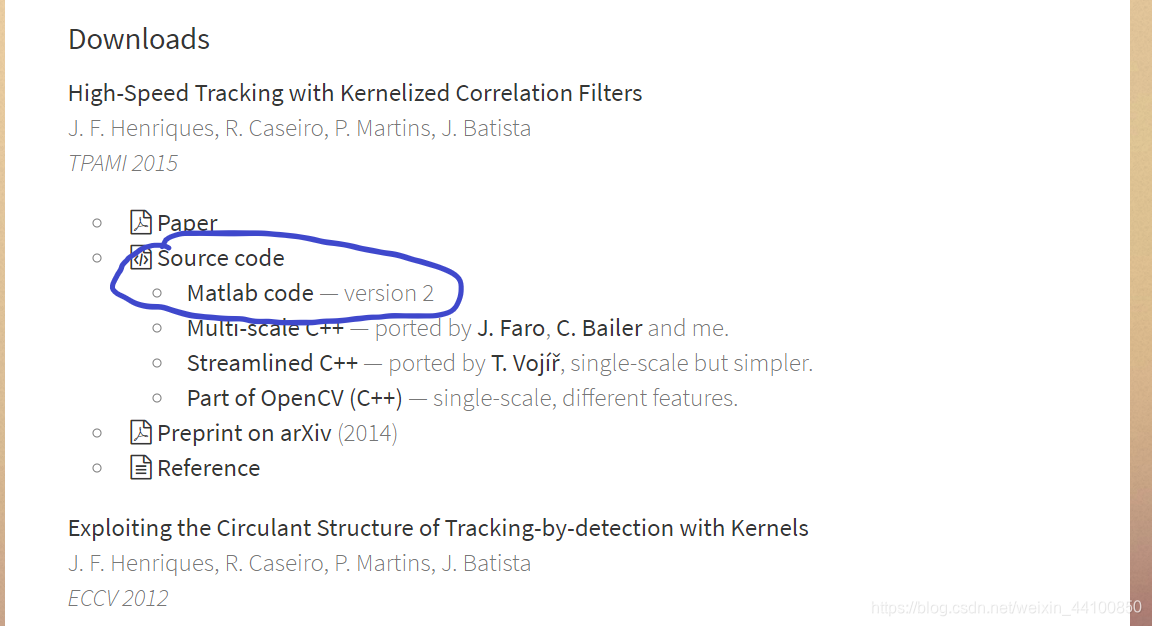Click the document icon next to Reference
The height and width of the screenshot is (626, 1152).
(x=140, y=467)
